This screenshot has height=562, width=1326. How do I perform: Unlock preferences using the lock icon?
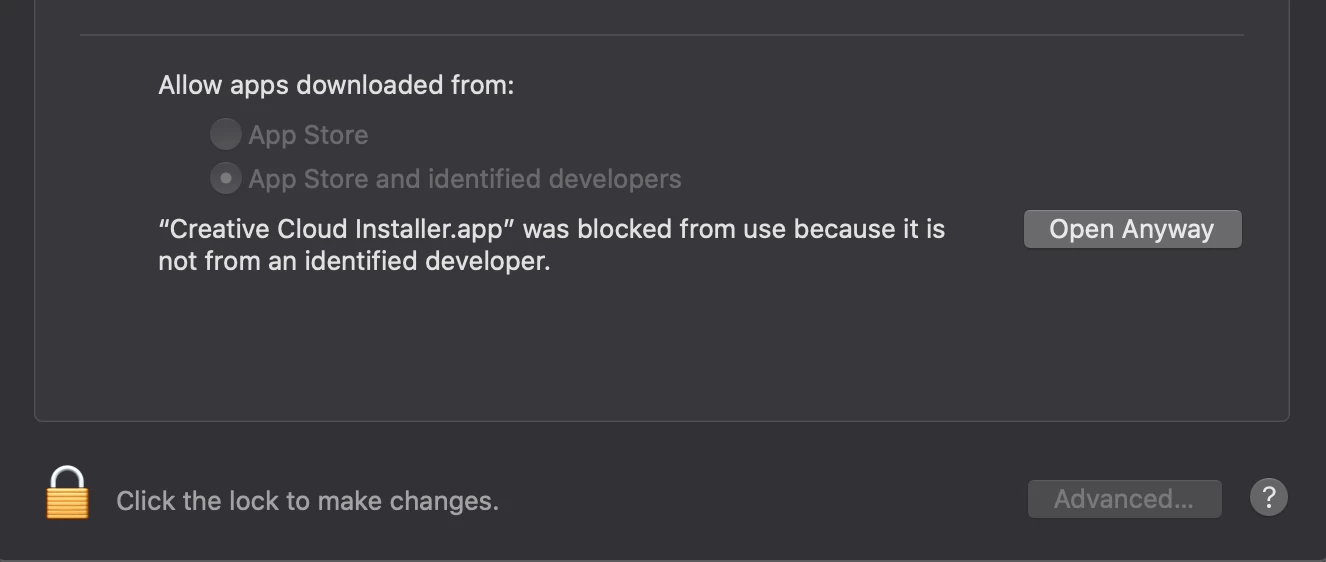coord(67,493)
